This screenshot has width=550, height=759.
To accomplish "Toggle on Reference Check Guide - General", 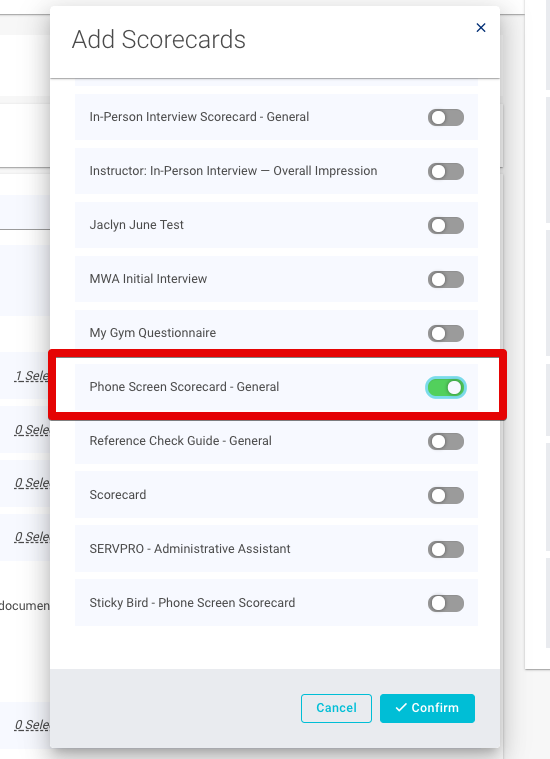I will 446,441.
